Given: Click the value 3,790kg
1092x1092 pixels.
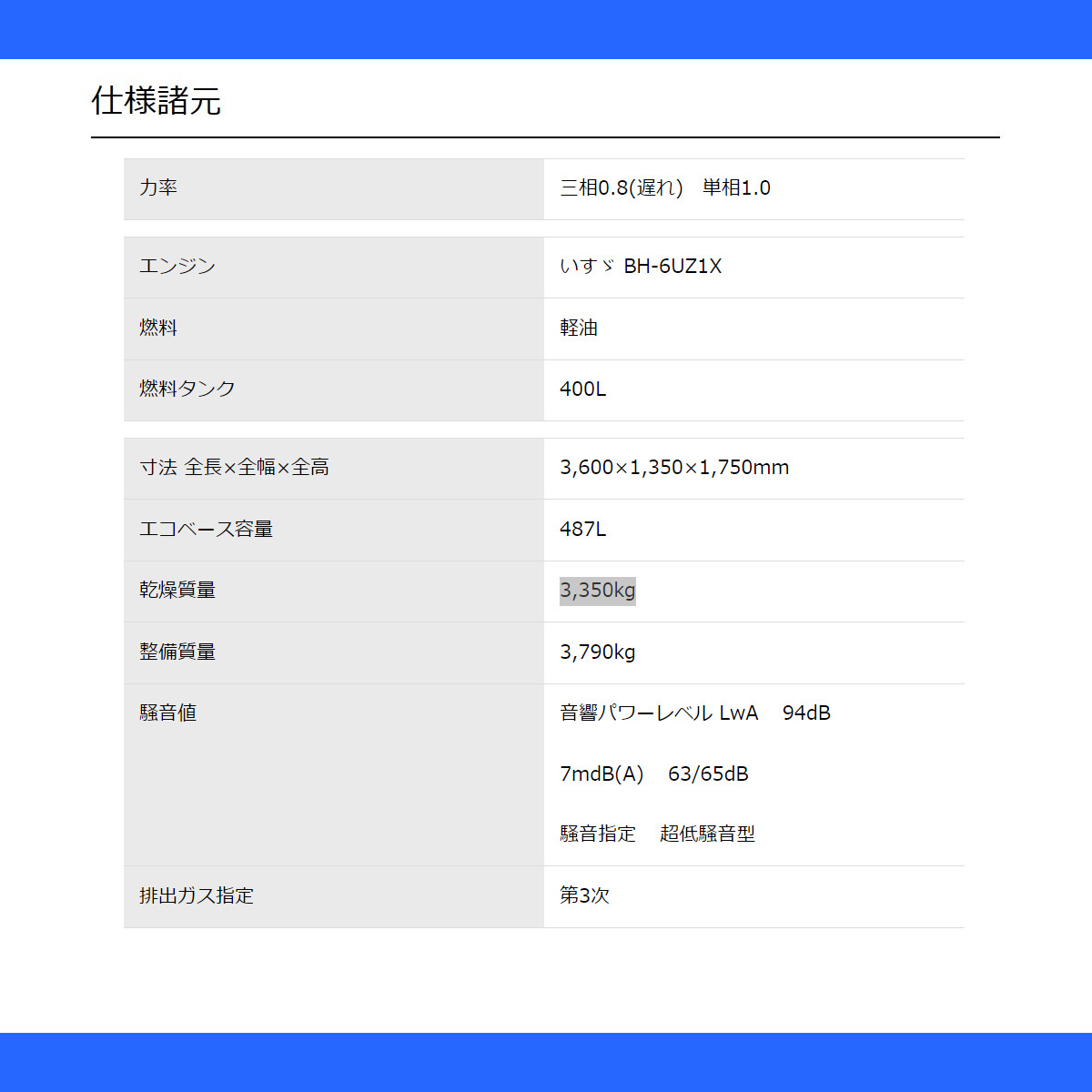Looking at the screenshot, I should (x=598, y=652).
